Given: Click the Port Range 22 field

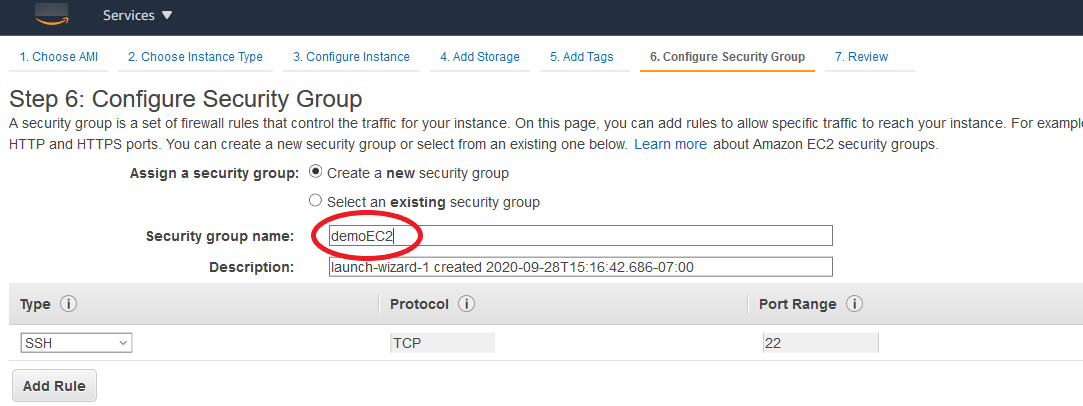Looking at the screenshot, I should click(819, 343).
